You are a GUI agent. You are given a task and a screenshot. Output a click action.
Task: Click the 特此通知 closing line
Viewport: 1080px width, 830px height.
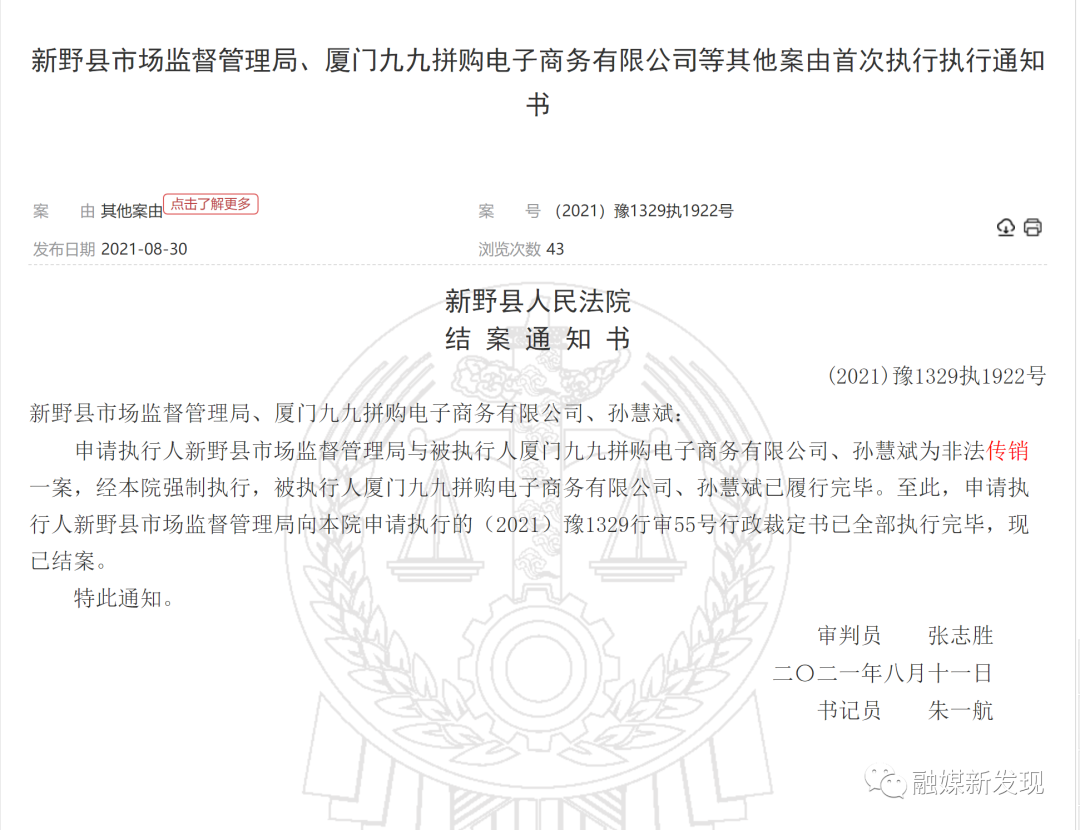click(124, 598)
